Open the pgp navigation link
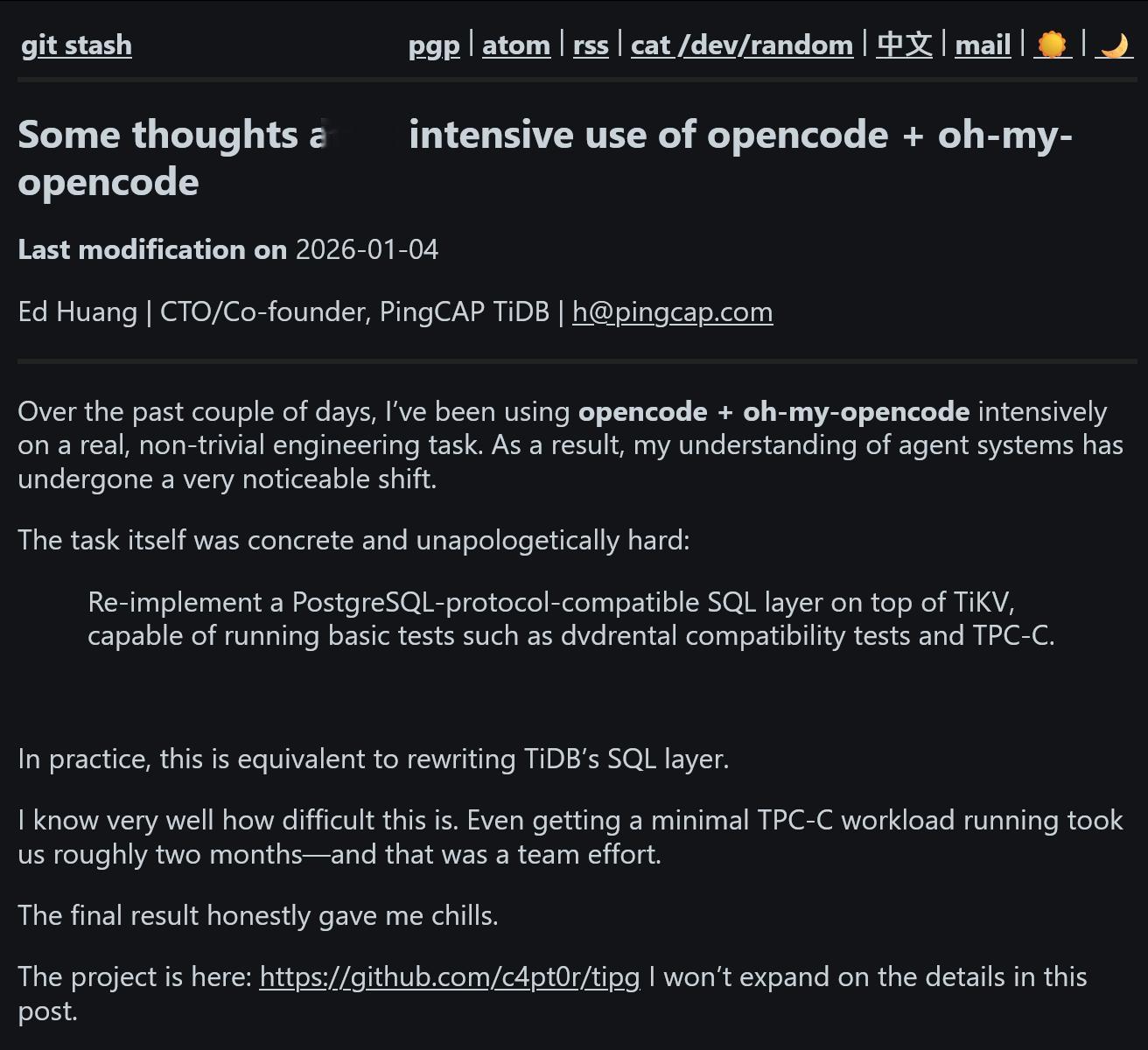 tap(434, 45)
